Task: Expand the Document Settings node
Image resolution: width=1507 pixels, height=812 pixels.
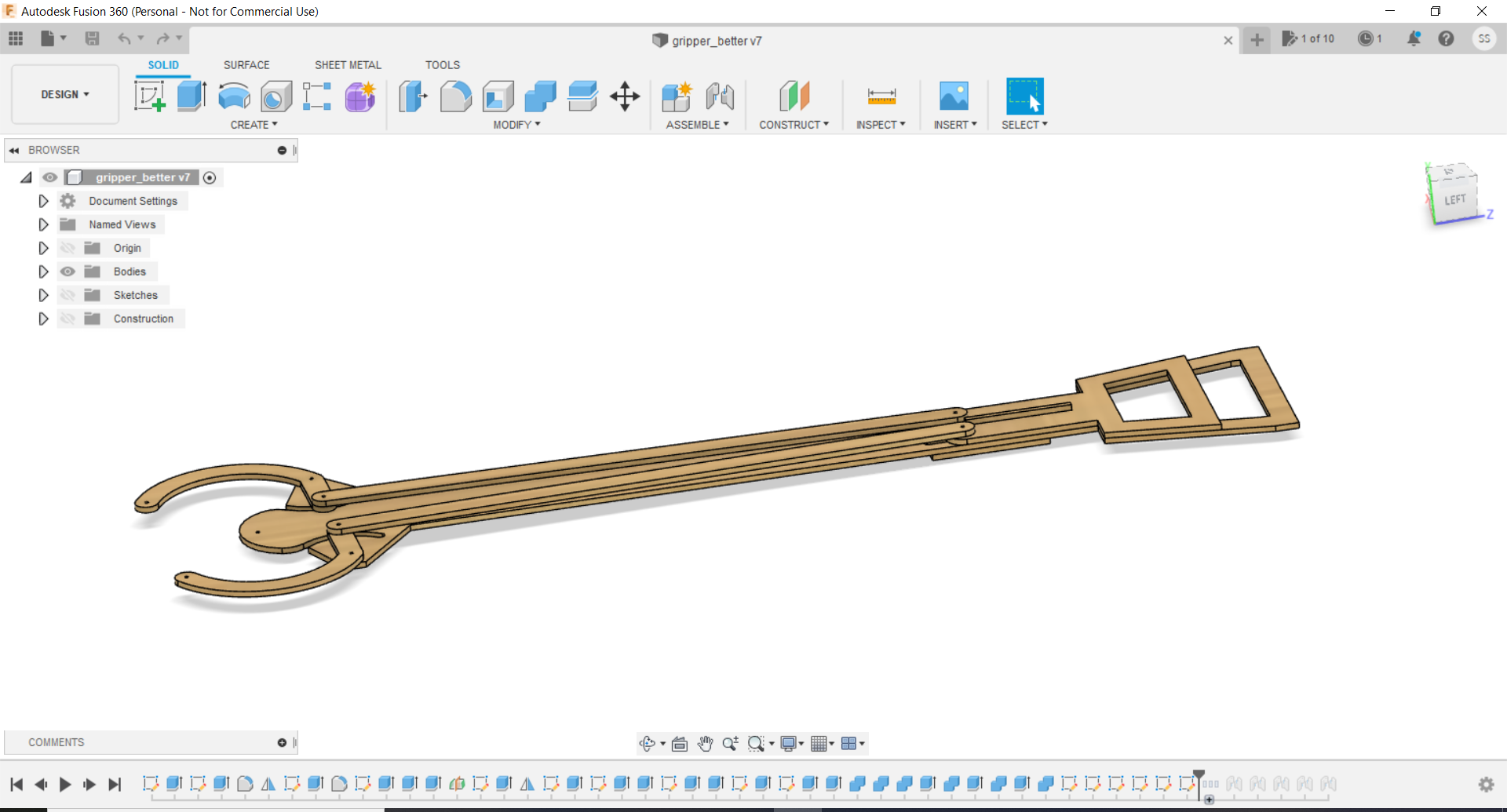Action: pos(43,201)
